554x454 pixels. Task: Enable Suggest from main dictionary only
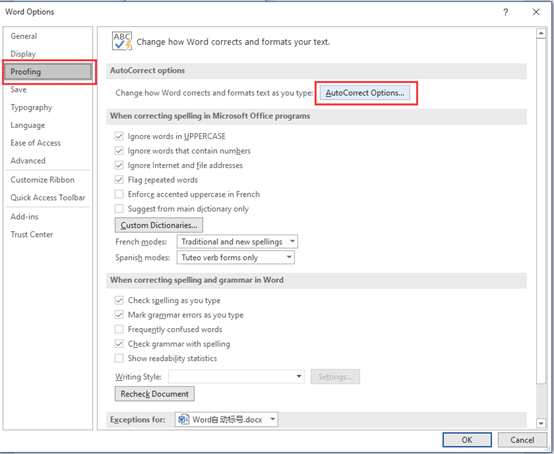[119, 209]
